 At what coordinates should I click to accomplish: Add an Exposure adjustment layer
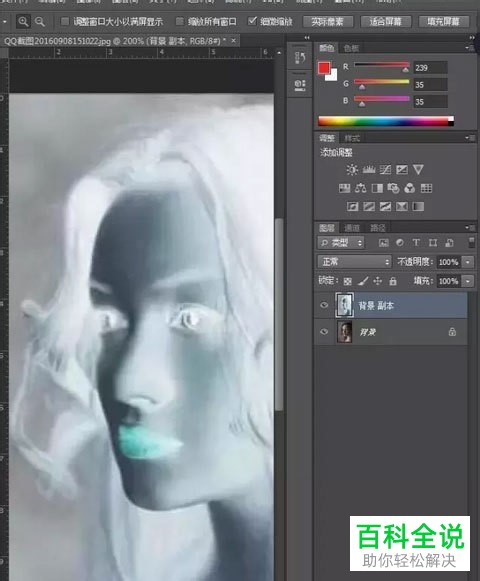click(x=402, y=170)
